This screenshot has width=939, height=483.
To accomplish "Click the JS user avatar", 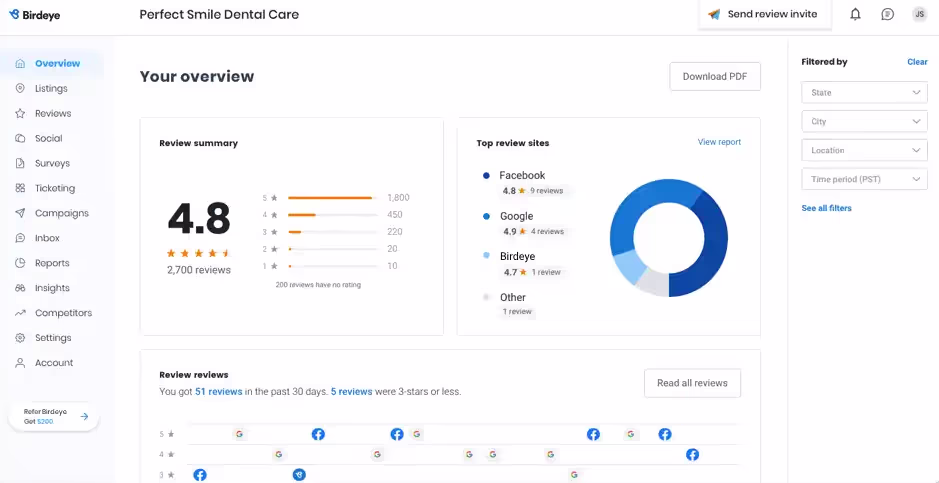I will pyautogui.click(x=919, y=14).
